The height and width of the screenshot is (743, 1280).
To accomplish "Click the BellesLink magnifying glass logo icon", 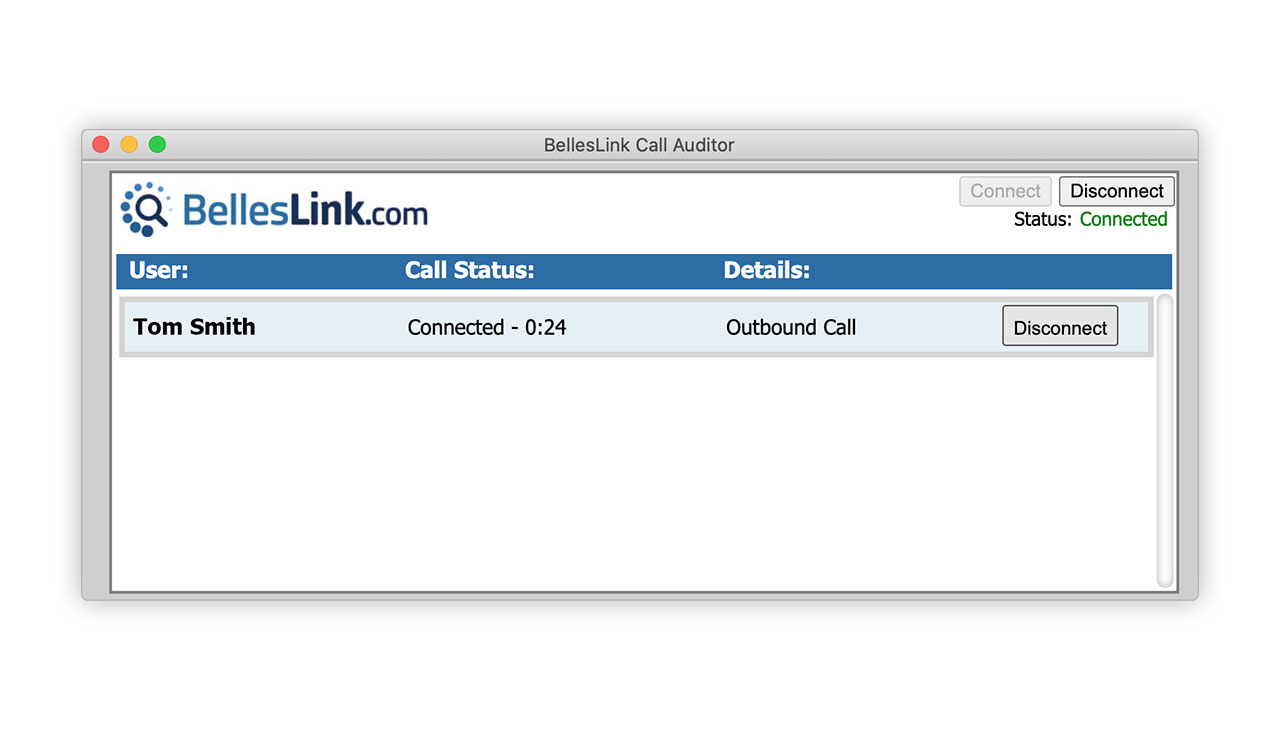I will tap(146, 209).
